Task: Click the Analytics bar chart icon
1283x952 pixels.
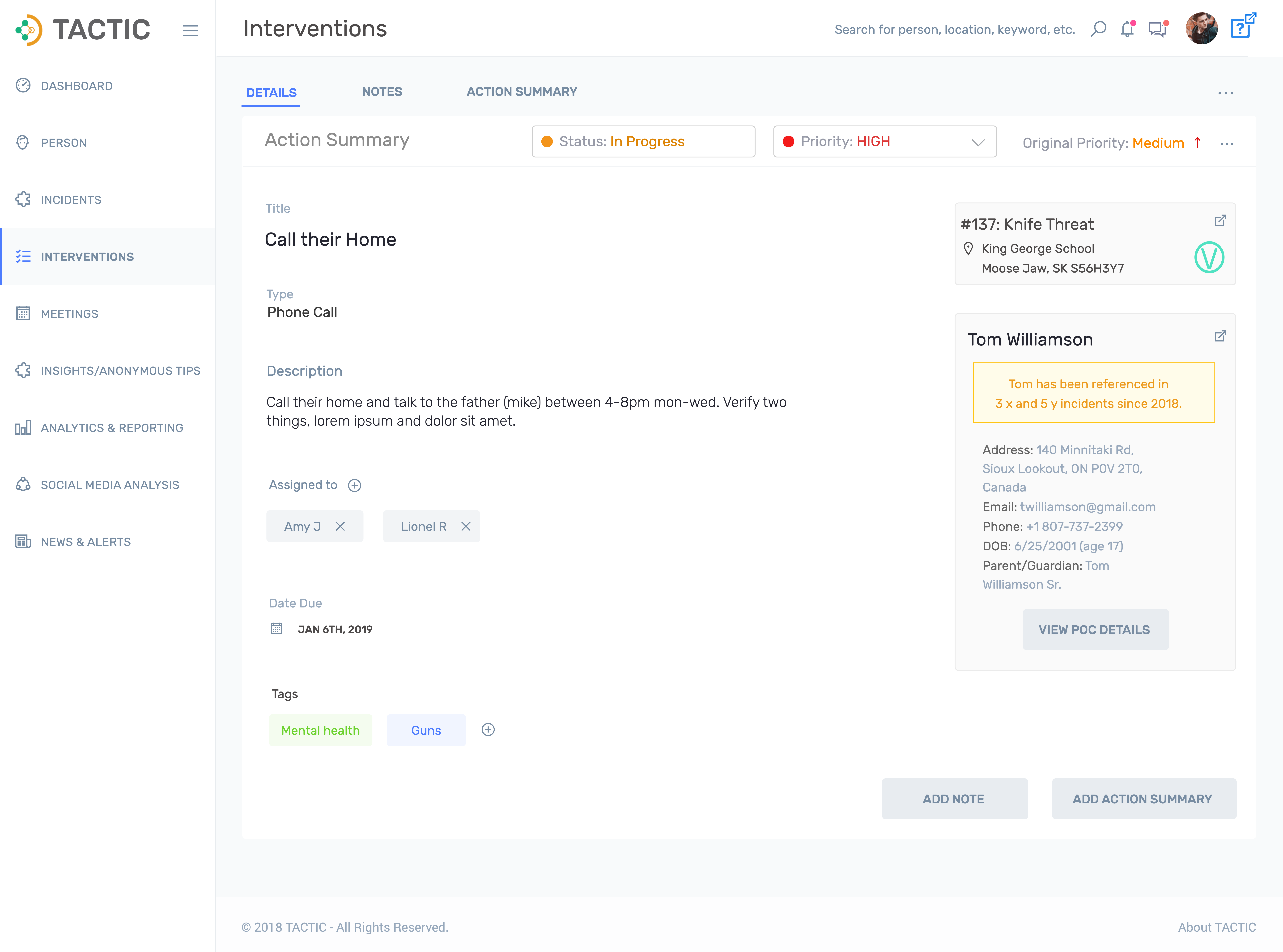Action: (23, 428)
